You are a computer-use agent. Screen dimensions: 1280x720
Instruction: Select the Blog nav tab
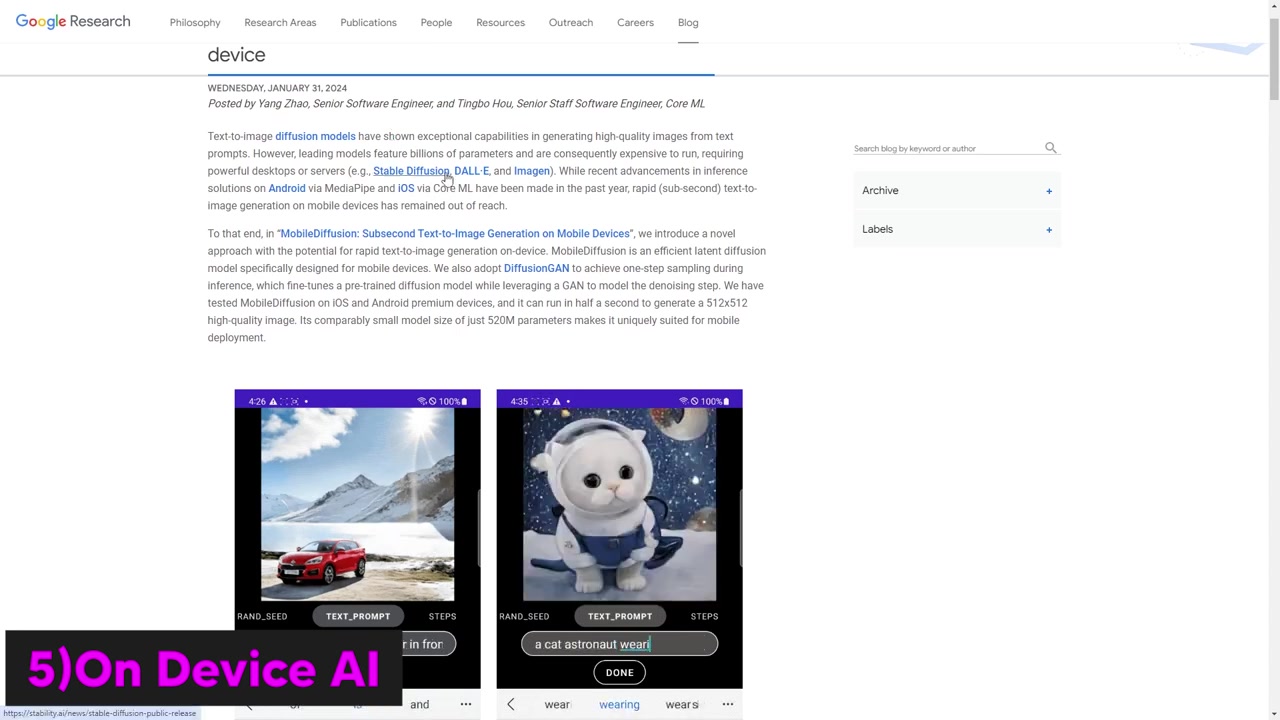click(x=688, y=22)
